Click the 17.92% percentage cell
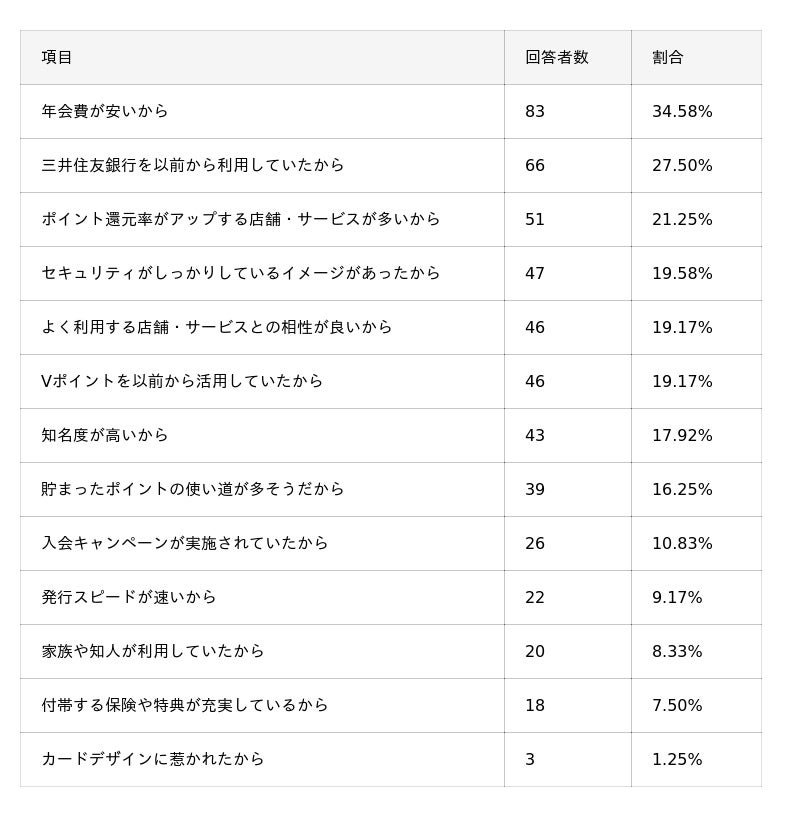The width and height of the screenshot is (800, 817). [682, 436]
